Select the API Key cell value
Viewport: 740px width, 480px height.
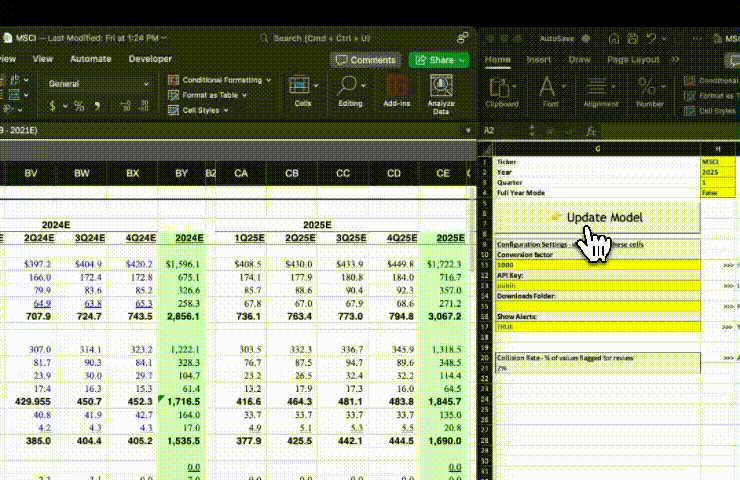597,286
